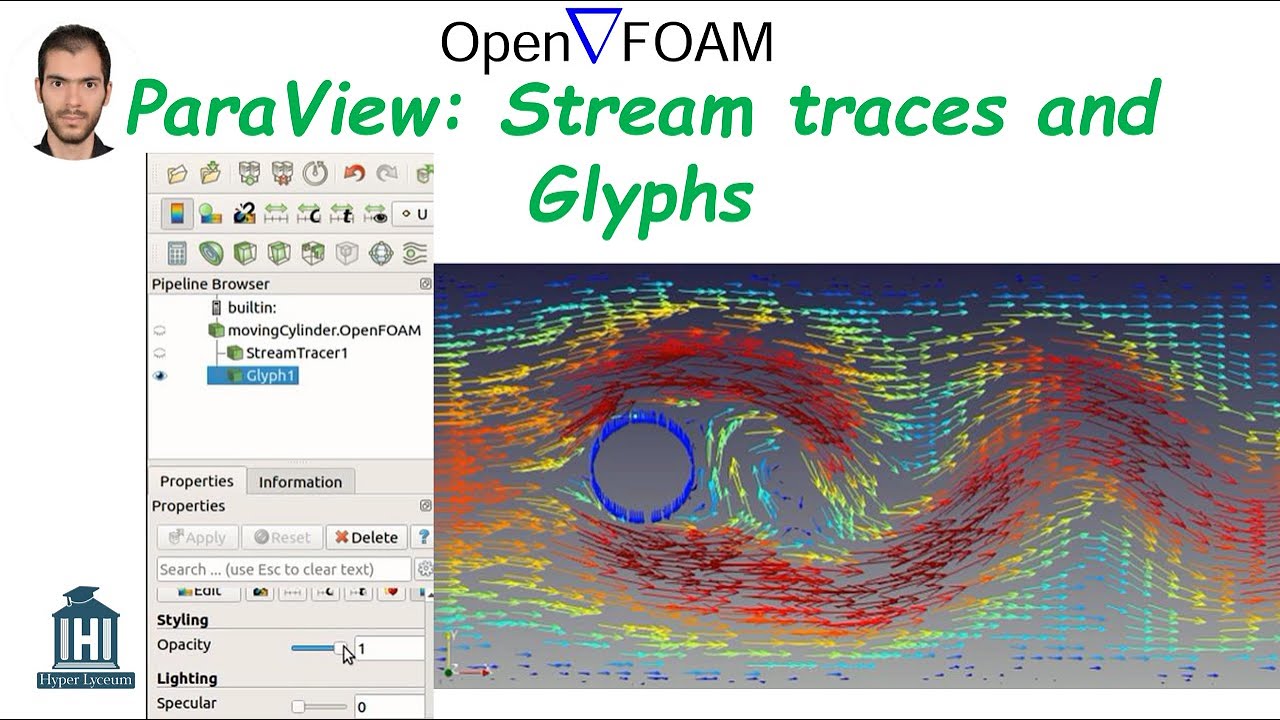The height and width of the screenshot is (720, 1280).
Task: Undock the Pipeline Browser panel
Action: (x=425, y=284)
